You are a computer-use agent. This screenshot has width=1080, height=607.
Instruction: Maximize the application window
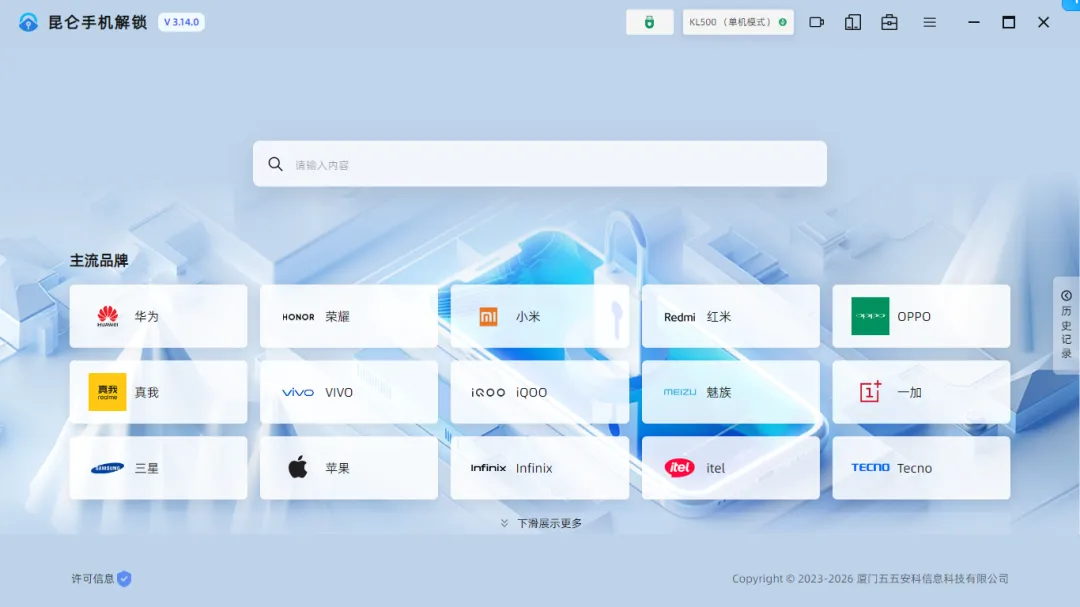coord(1008,22)
